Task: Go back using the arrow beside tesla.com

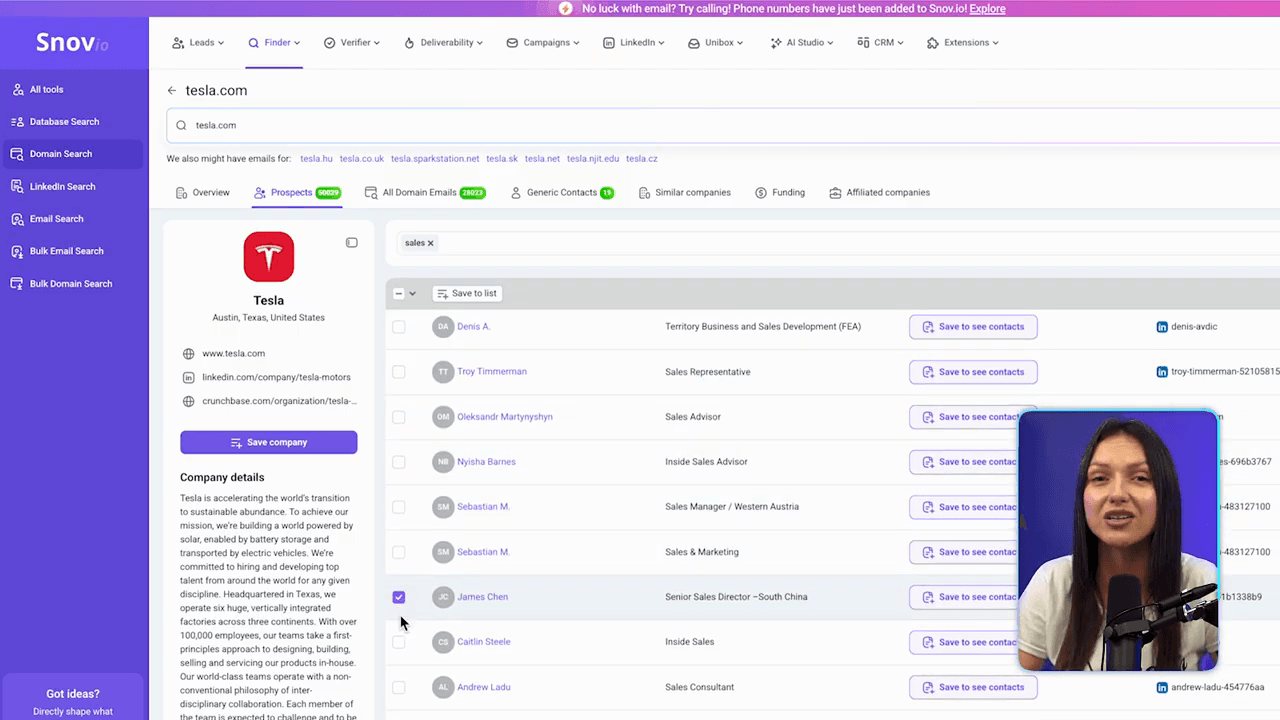Action: (x=172, y=91)
